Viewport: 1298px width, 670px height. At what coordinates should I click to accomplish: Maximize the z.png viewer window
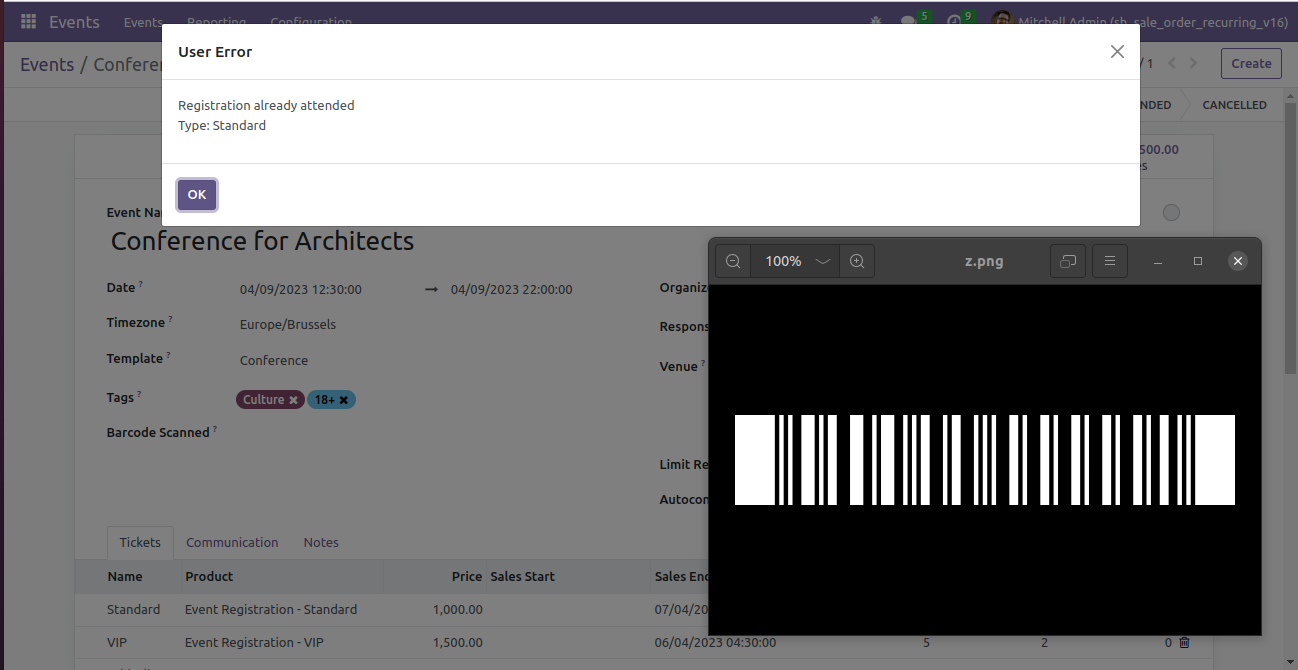coord(1198,261)
